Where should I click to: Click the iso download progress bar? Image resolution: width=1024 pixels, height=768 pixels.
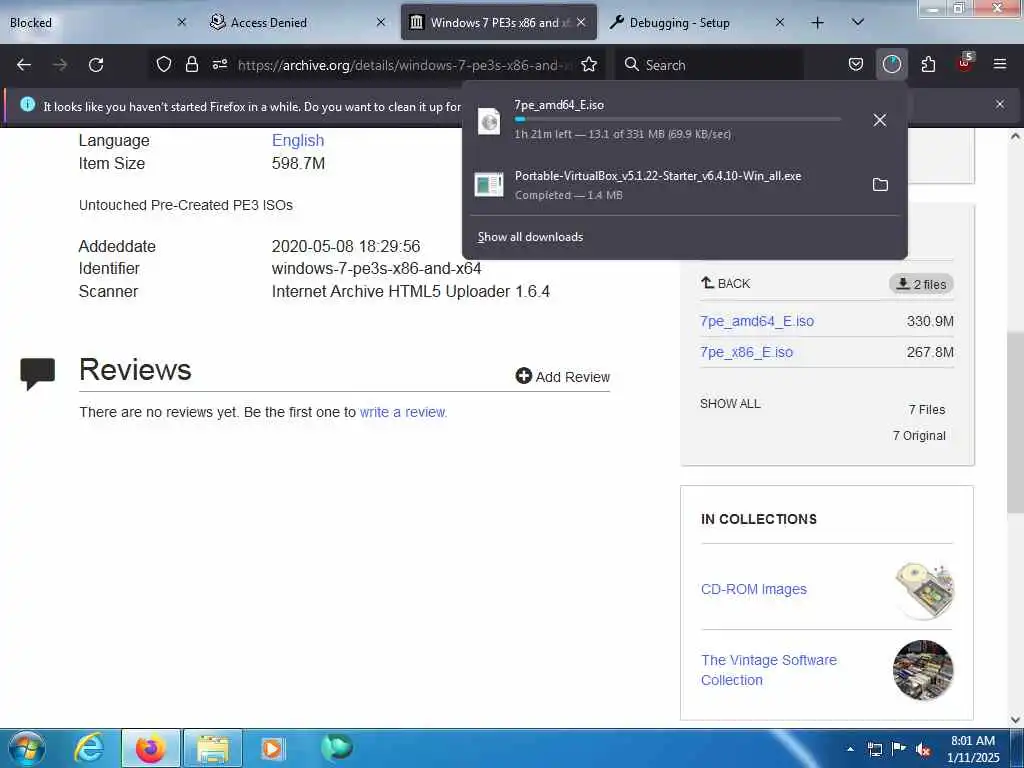(x=677, y=120)
